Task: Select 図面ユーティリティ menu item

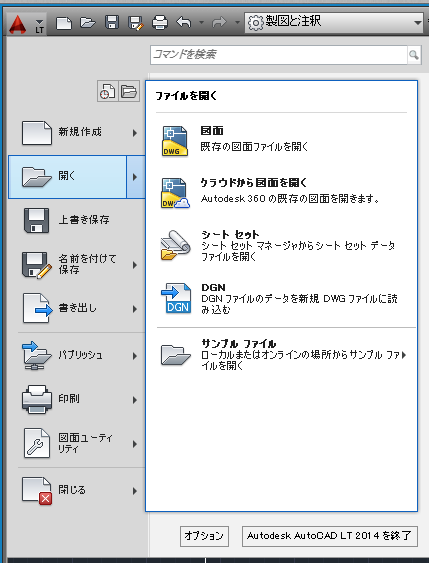Action: point(76,443)
